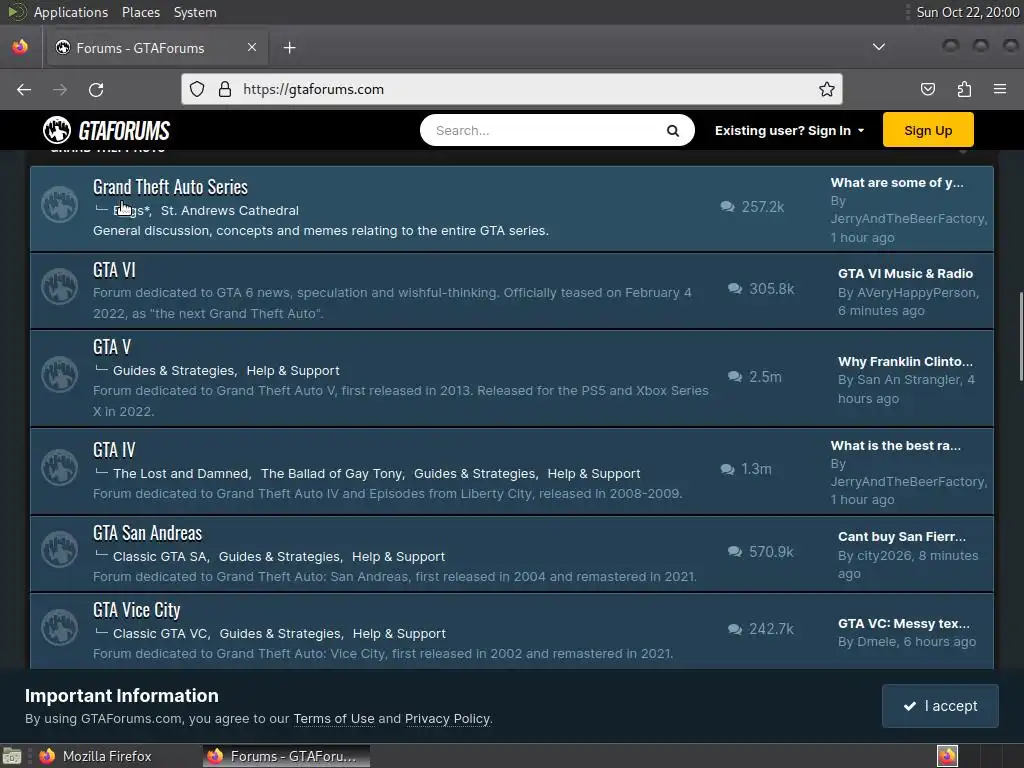Open the GTA IV forum title

pos(114,450)
